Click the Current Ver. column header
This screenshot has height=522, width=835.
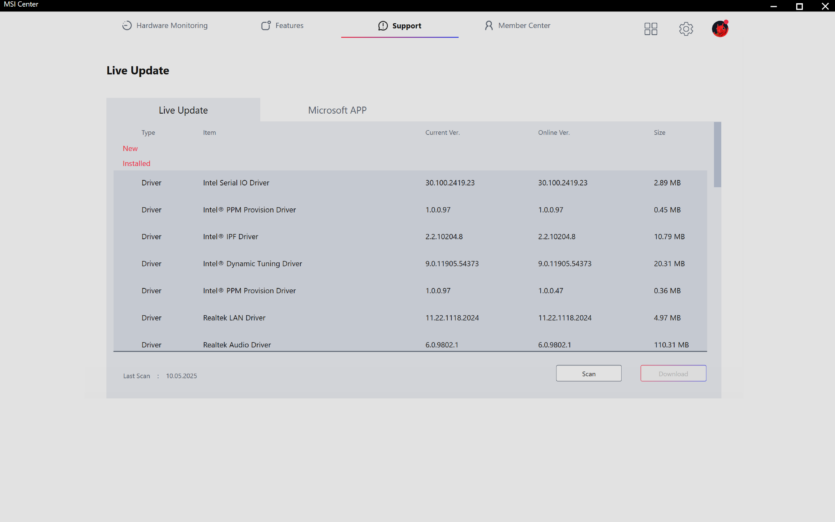[443, 133]
